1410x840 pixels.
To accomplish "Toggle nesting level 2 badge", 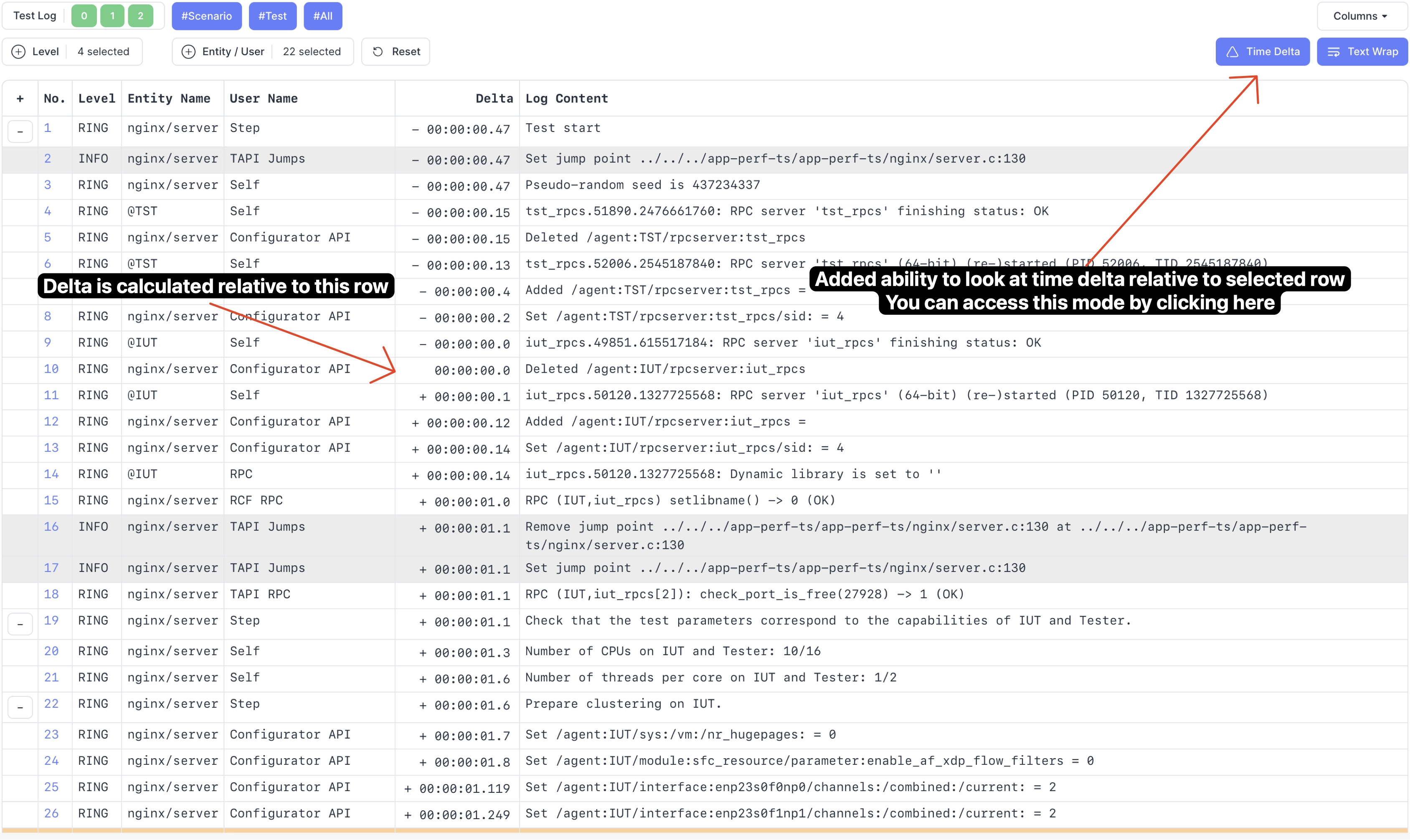I will [140, 16].
